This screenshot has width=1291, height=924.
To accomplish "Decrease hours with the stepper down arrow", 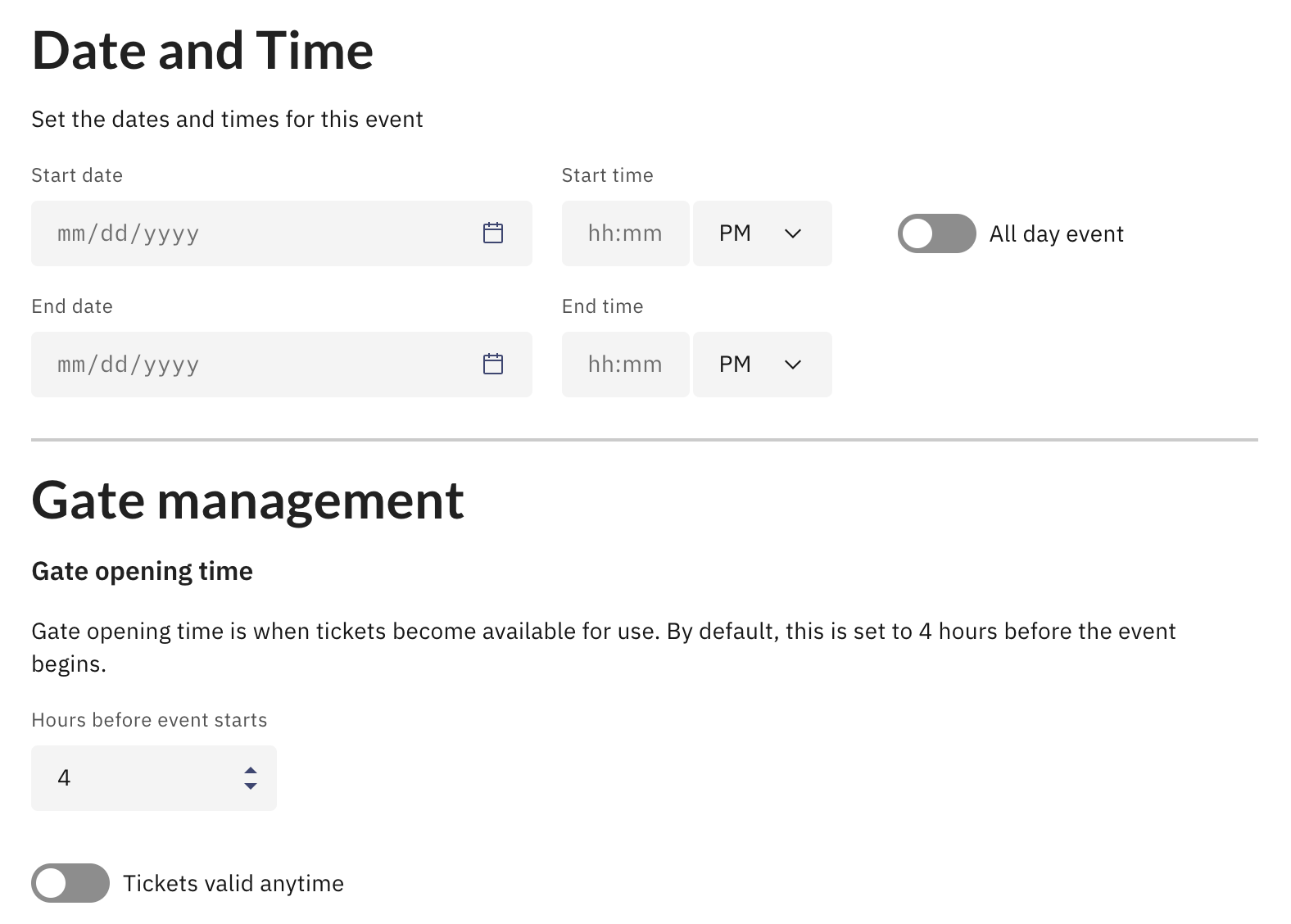I will point(251,786).
